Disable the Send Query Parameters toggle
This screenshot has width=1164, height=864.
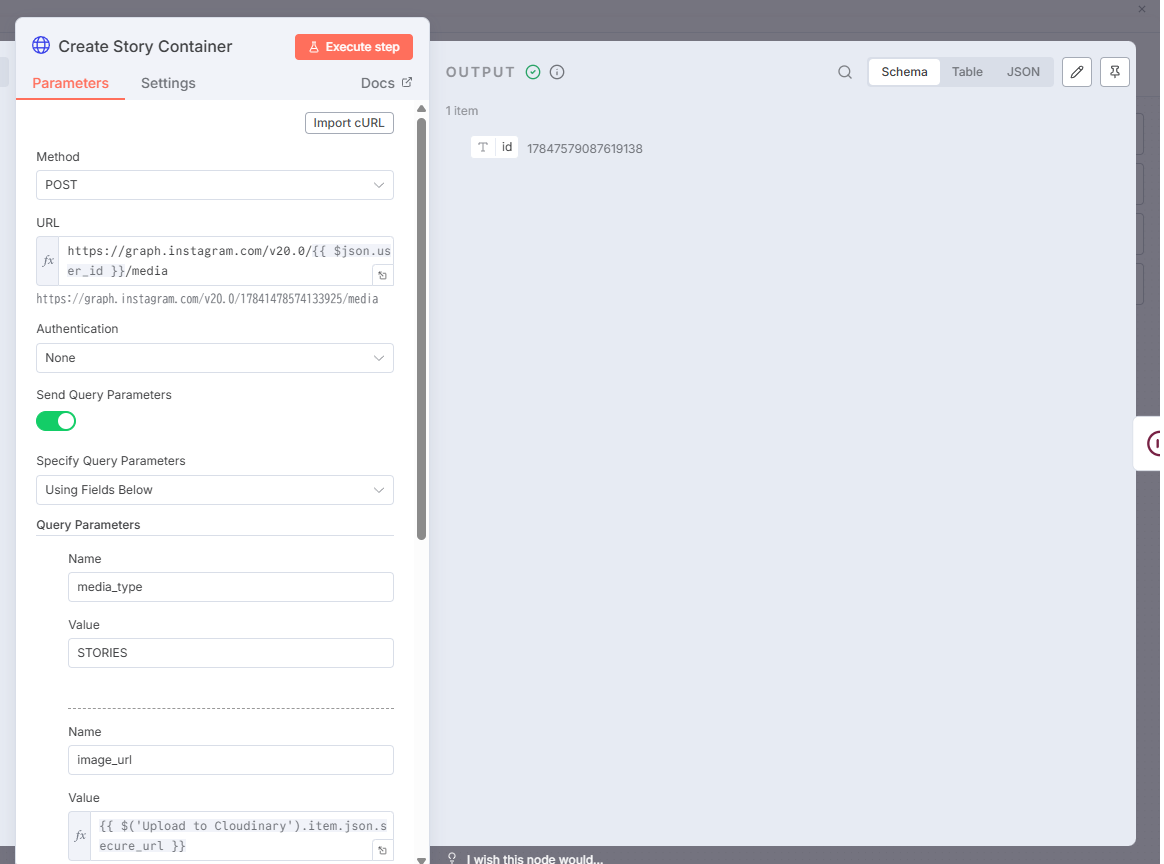click(56, 421)
